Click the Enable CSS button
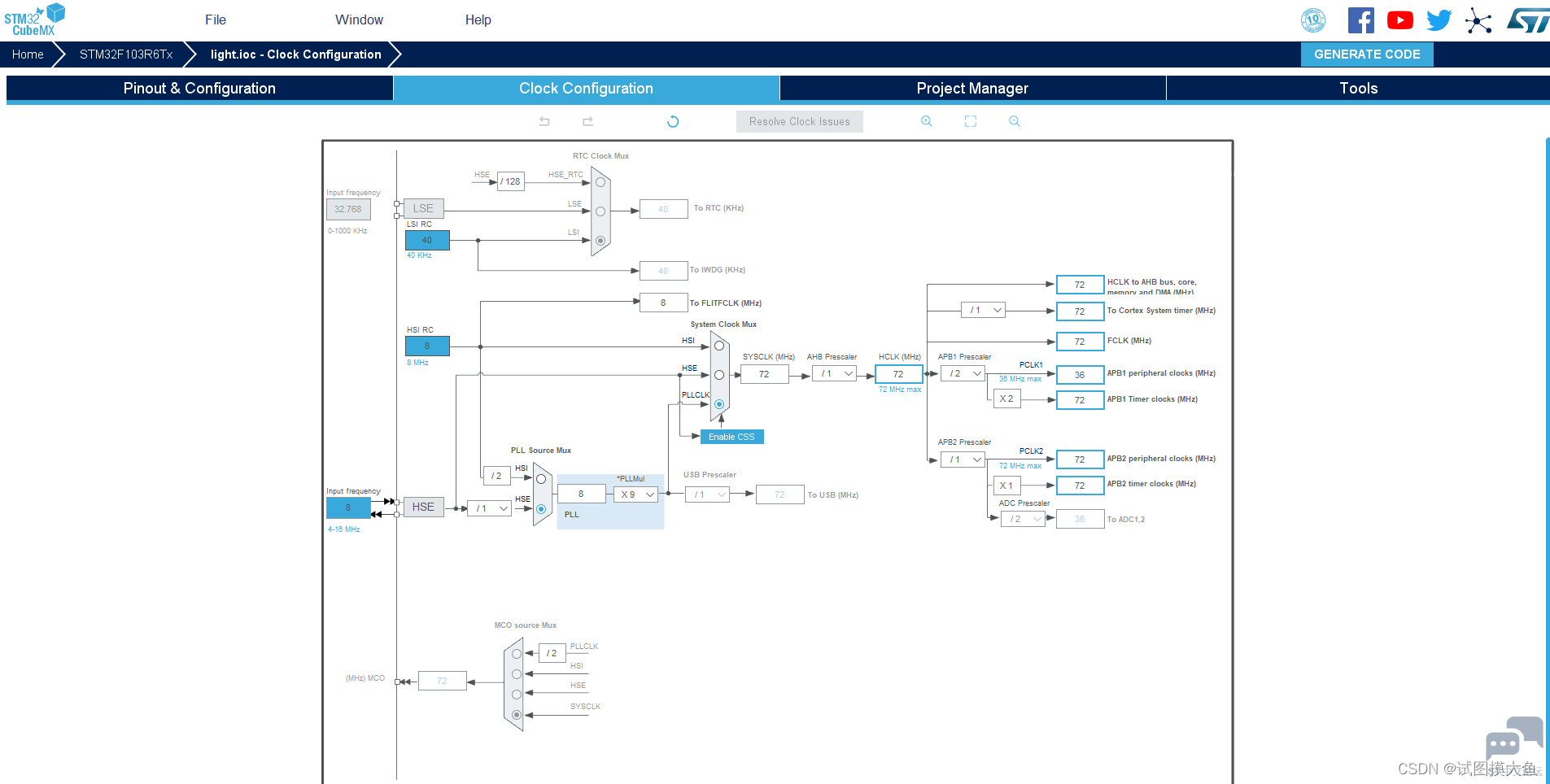 coord(731,437)
